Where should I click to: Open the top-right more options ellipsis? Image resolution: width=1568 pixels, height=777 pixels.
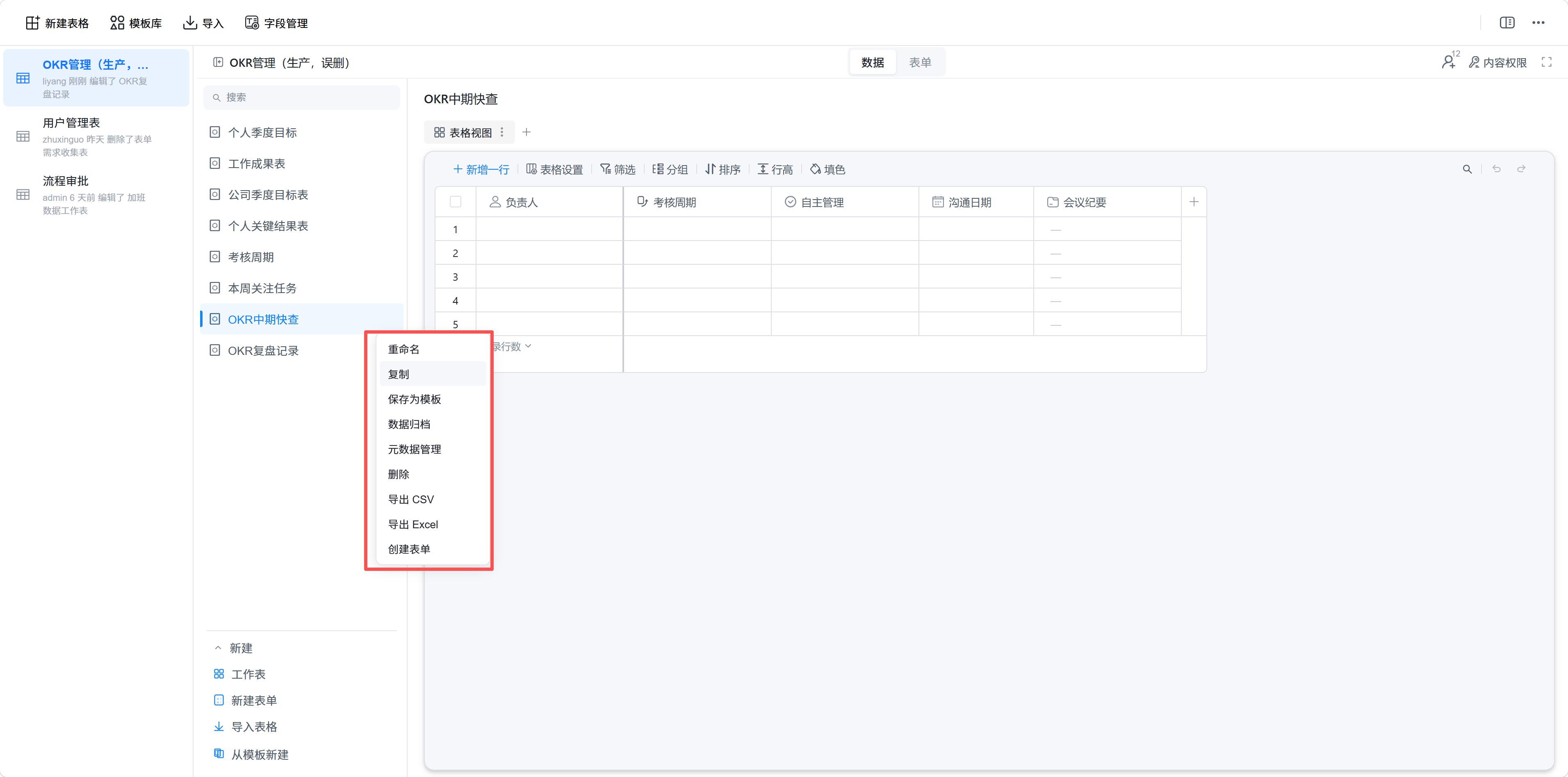(1538, 23)
